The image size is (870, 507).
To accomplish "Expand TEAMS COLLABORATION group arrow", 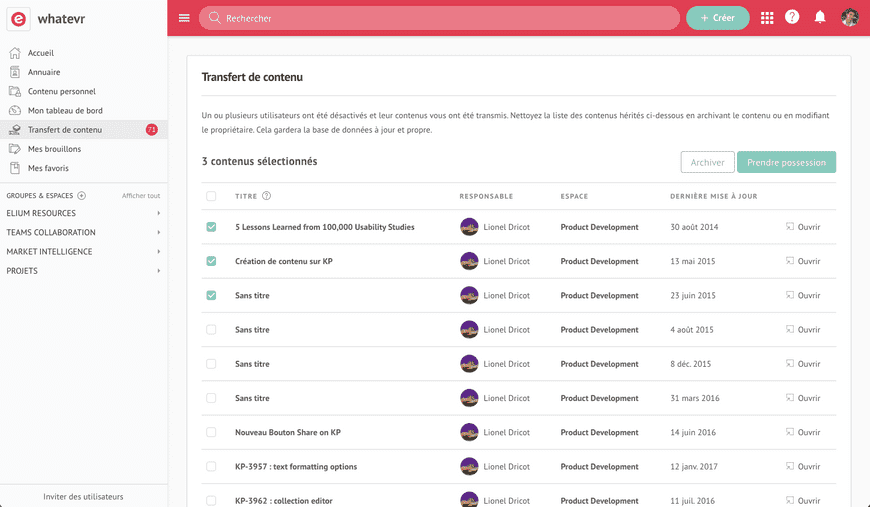I will click(x=159, y=232).
